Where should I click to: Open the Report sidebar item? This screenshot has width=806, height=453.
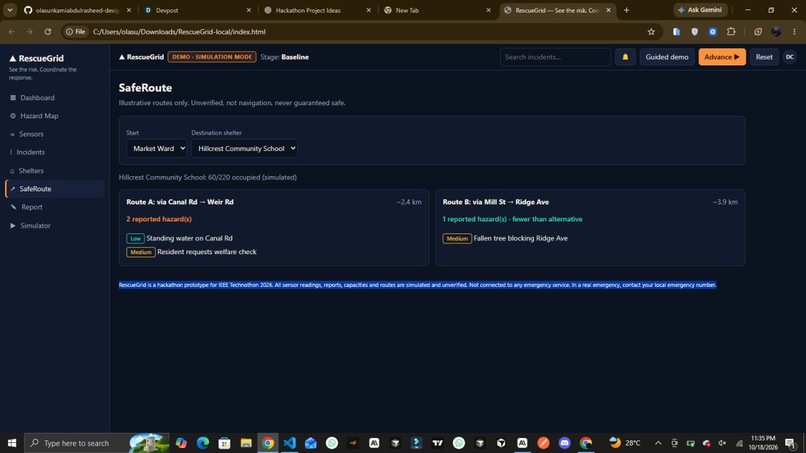27,207
